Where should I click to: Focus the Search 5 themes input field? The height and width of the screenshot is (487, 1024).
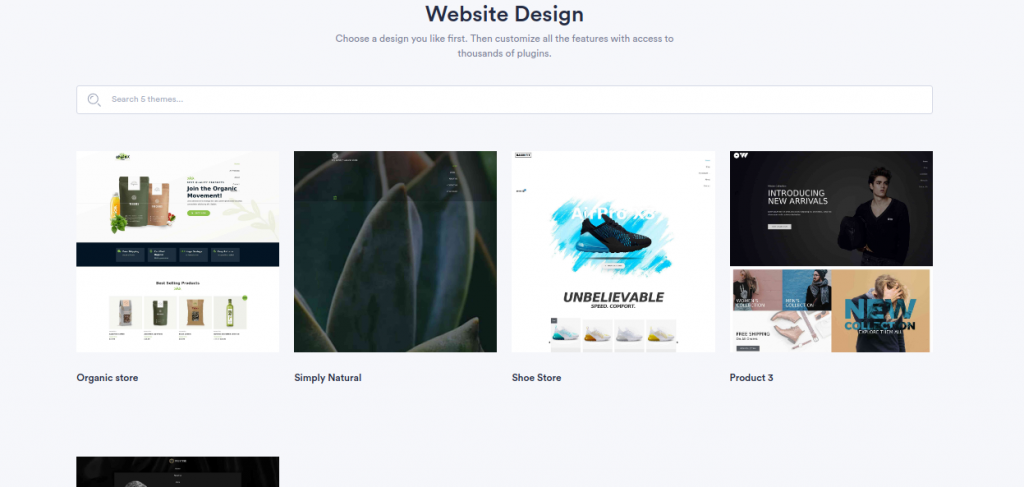[x=504, y=99]
